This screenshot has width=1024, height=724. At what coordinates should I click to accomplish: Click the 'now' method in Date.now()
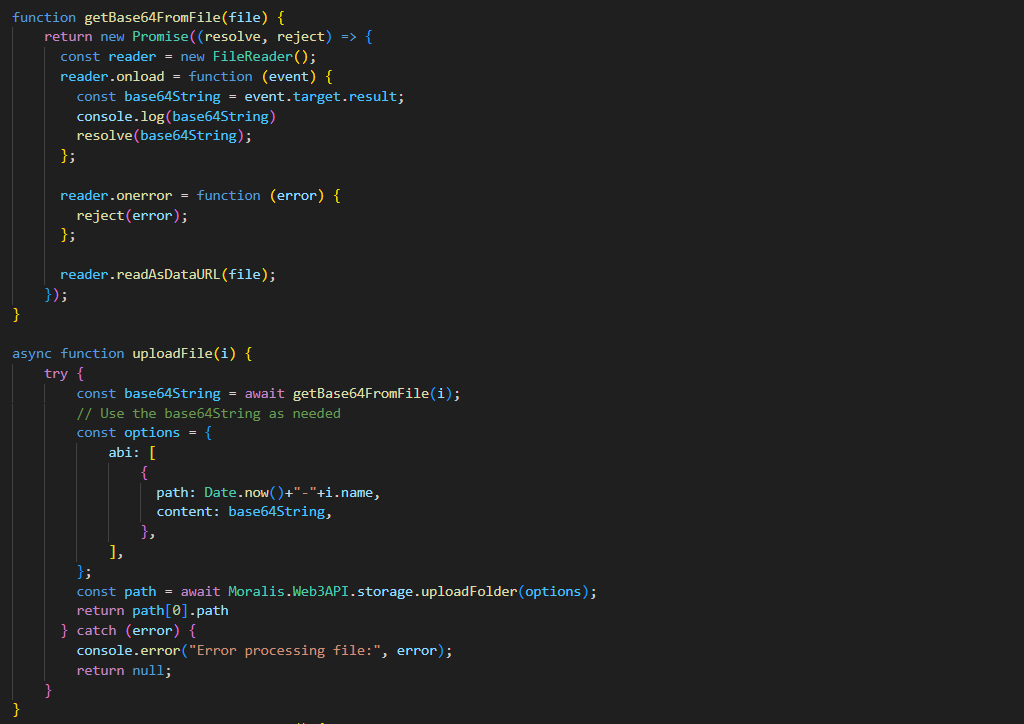pyautogui.click(x=257, y=492)
